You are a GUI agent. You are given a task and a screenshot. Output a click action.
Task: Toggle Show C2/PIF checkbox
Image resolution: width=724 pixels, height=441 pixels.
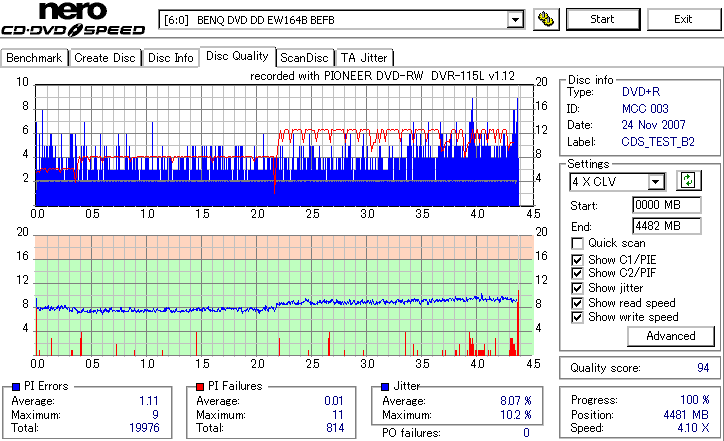(577, 273)
